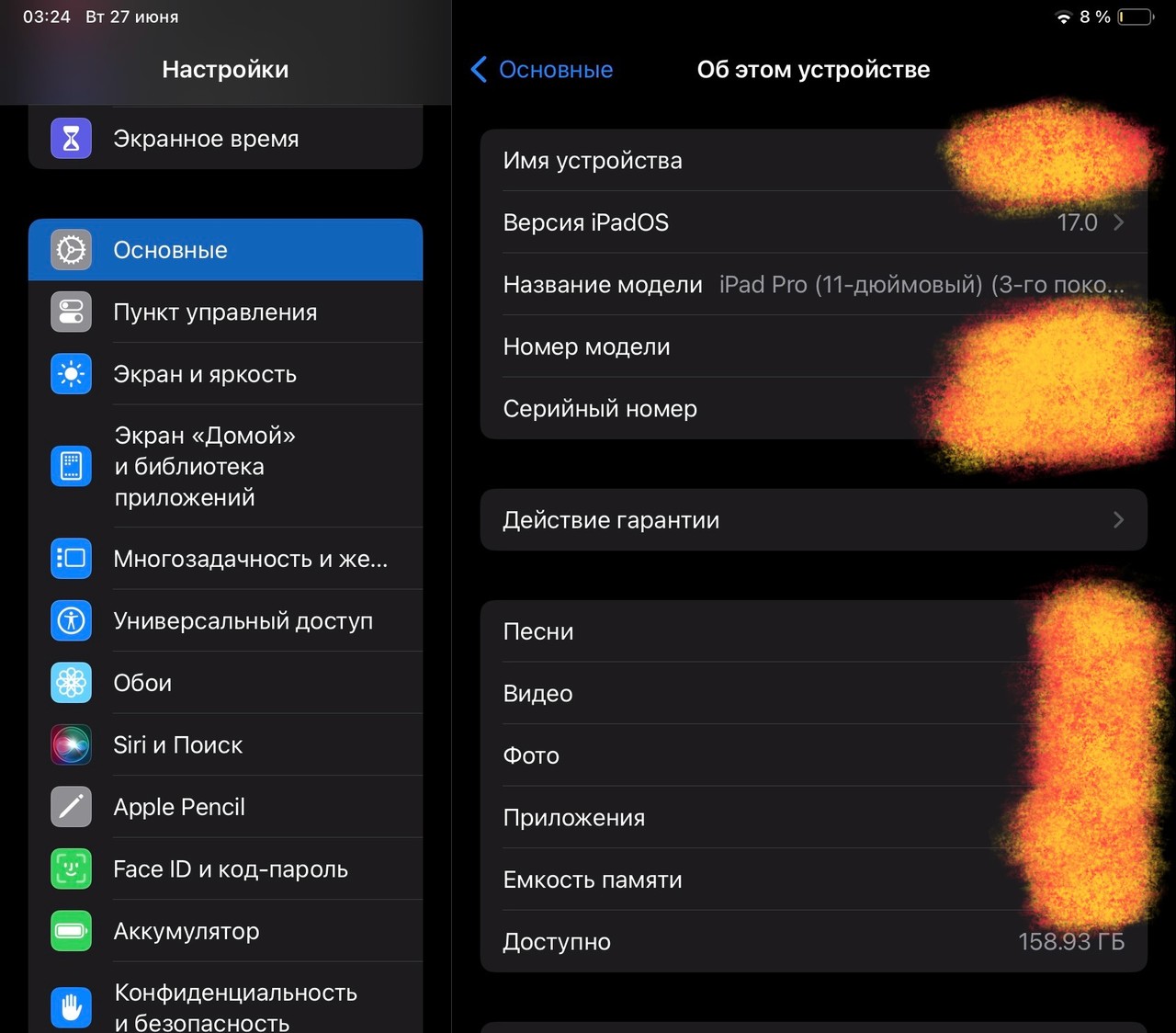Tap the Home Screen grid icon
Screen dimensions: 1176x1033
(71, 466)
